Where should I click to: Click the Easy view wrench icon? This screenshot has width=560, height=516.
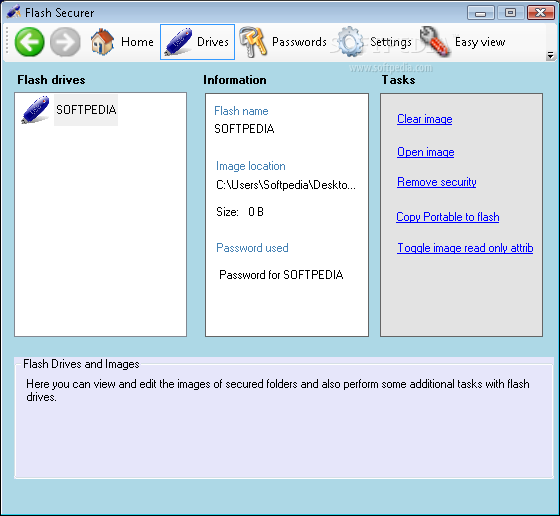click(435, 42)
